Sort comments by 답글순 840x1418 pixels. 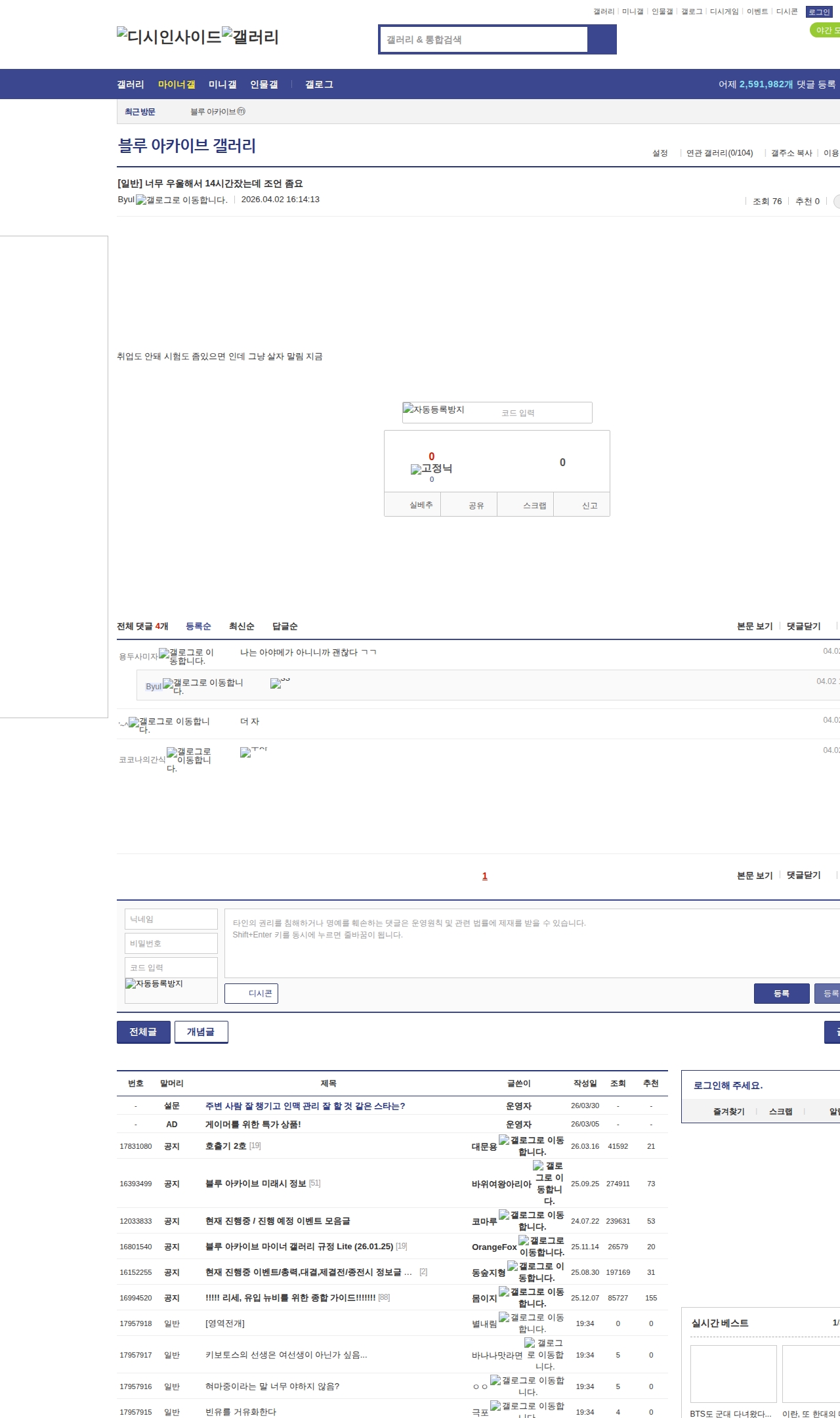click(x=285, y=626)
